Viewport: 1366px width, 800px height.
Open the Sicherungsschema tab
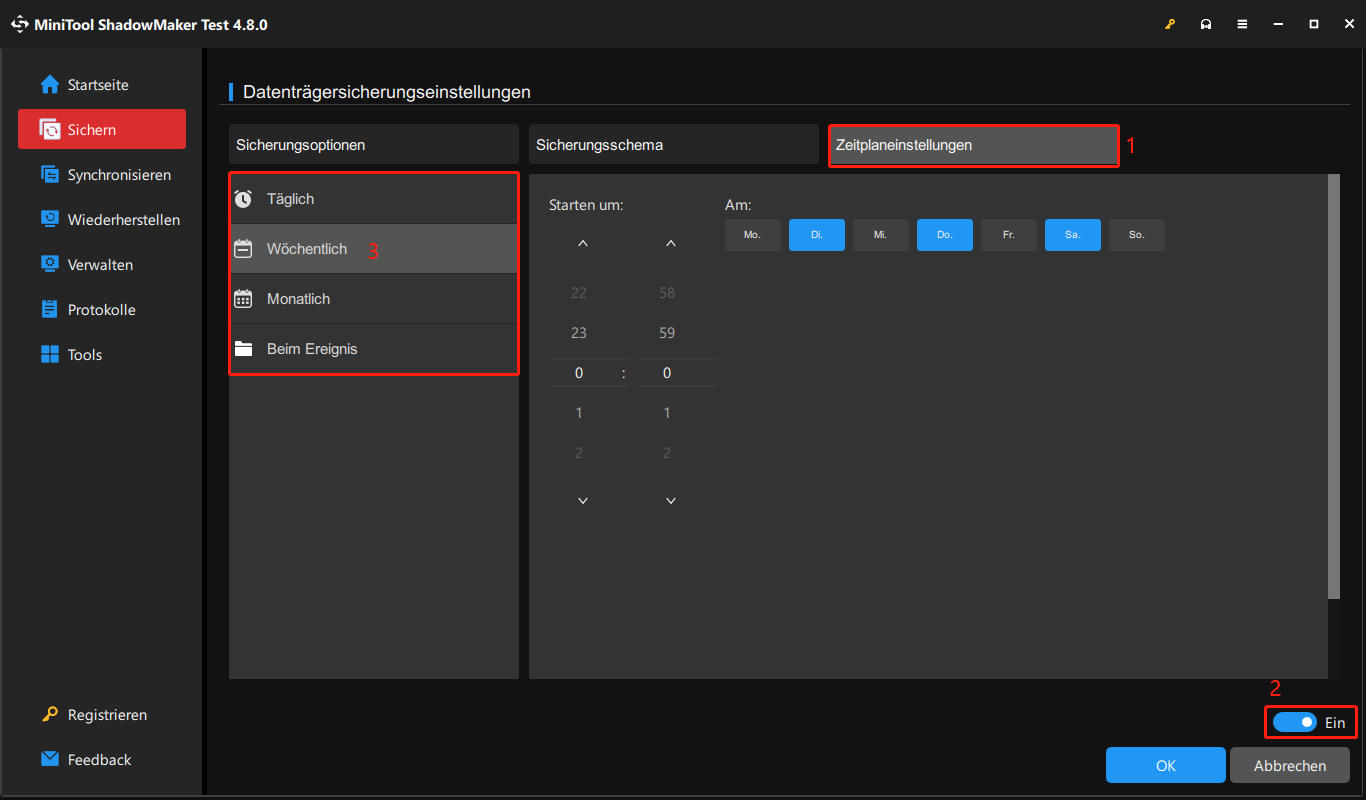(673, 144)
